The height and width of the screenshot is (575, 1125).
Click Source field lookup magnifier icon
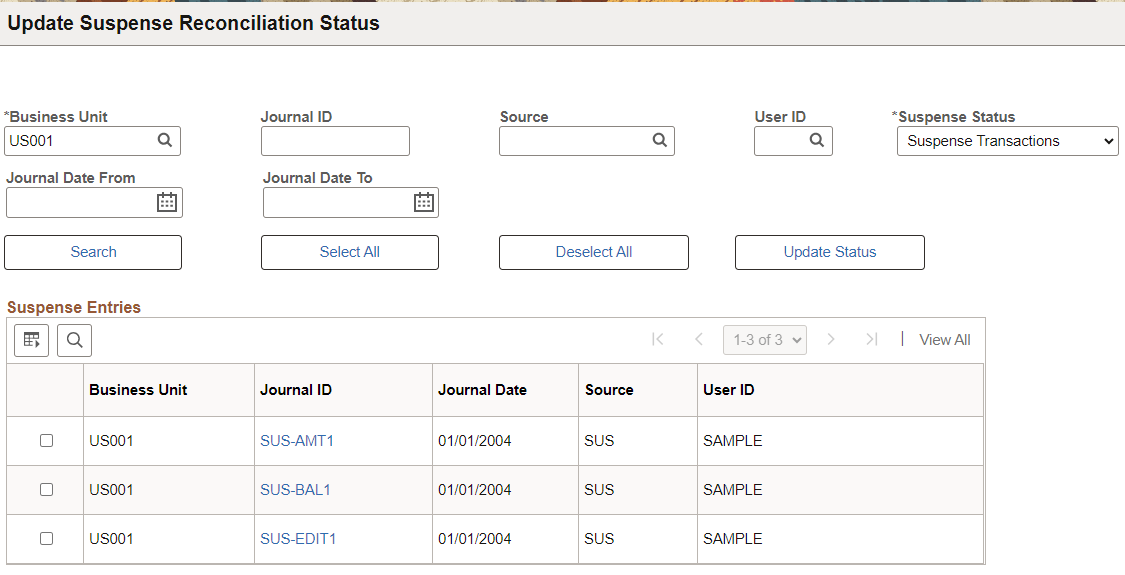click(x=660, y=141)
